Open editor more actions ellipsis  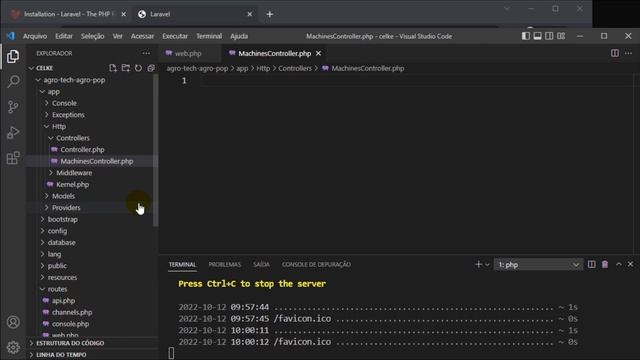[x=628, y=53]
